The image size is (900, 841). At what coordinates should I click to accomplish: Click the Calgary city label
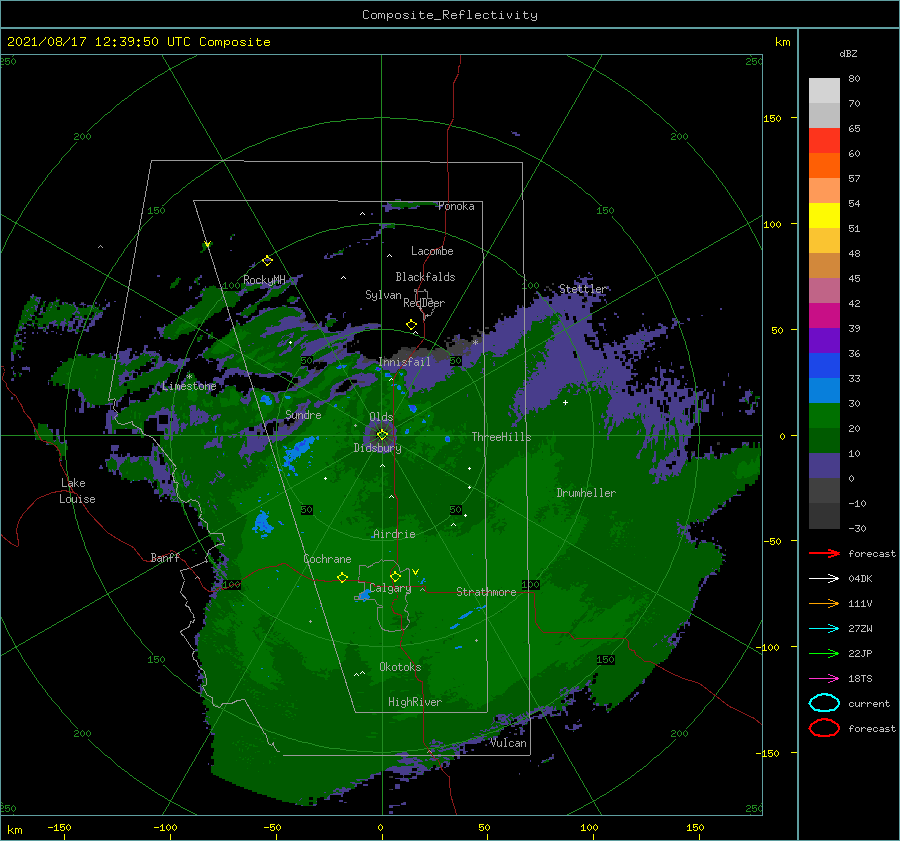coord(390,588)
